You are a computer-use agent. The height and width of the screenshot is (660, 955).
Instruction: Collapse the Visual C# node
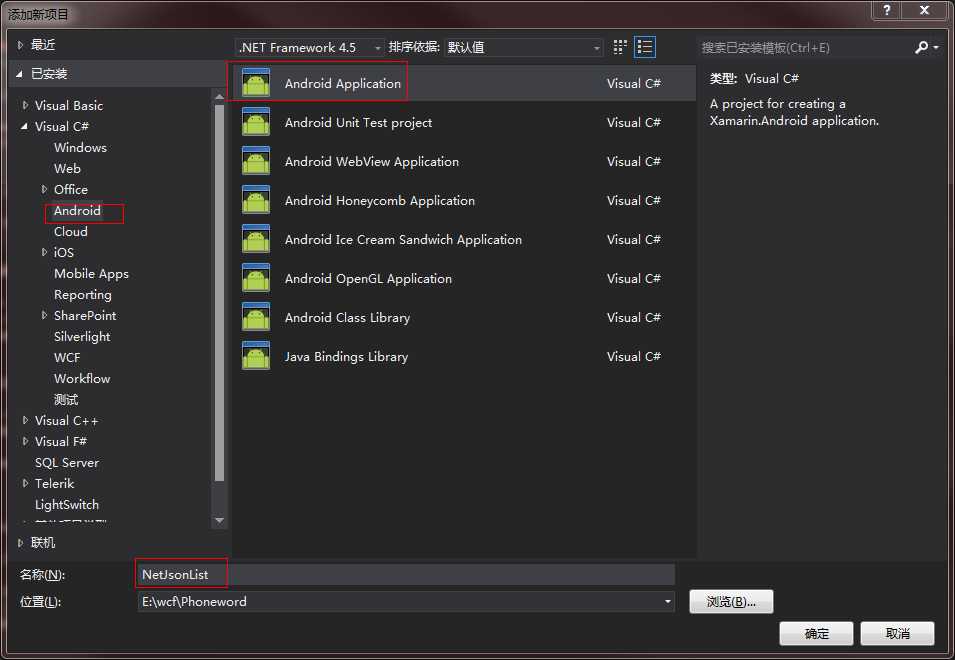coord(24,126)
